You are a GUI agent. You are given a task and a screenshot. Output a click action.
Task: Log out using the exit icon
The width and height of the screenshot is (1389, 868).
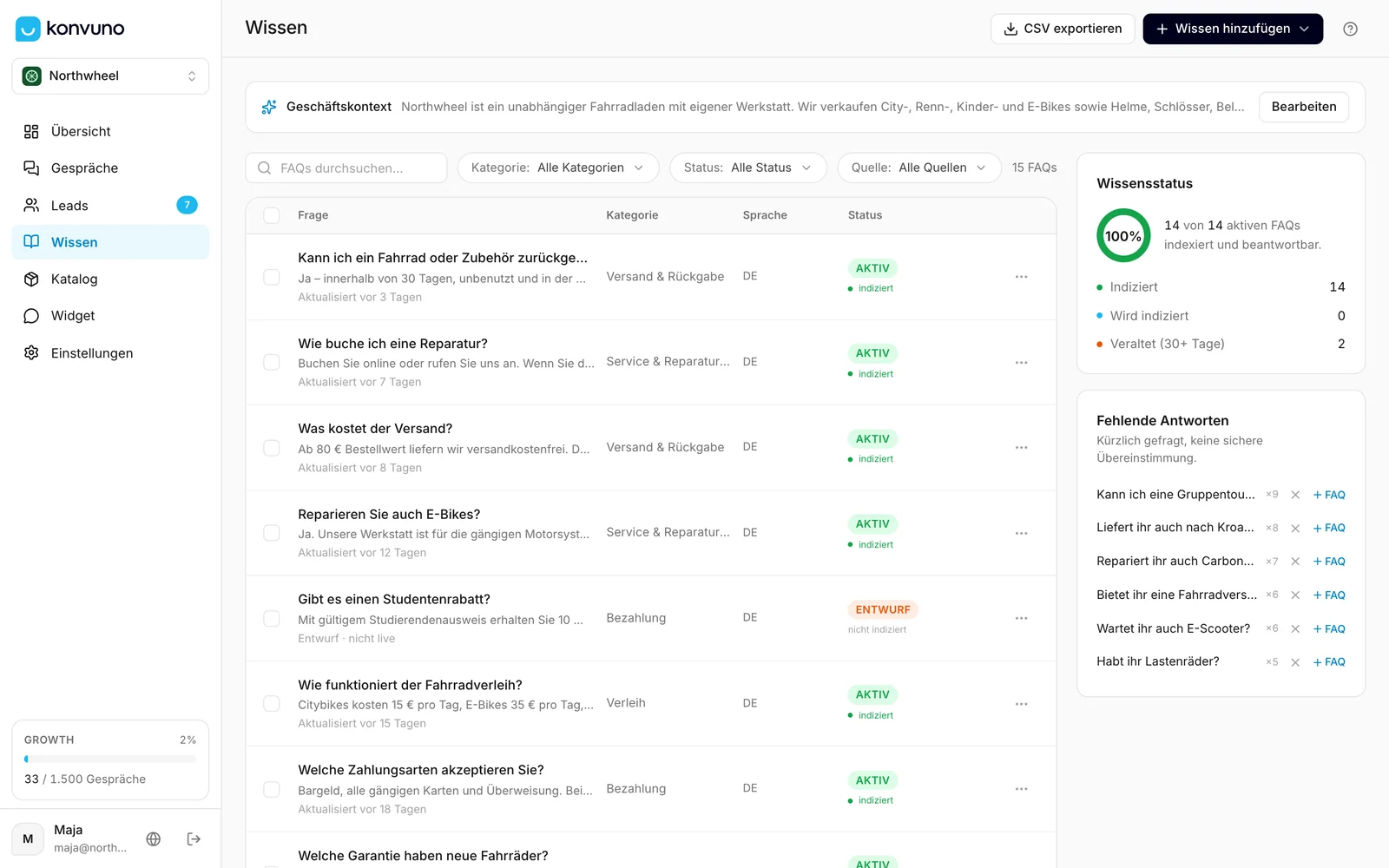click(x=194, y=838)
